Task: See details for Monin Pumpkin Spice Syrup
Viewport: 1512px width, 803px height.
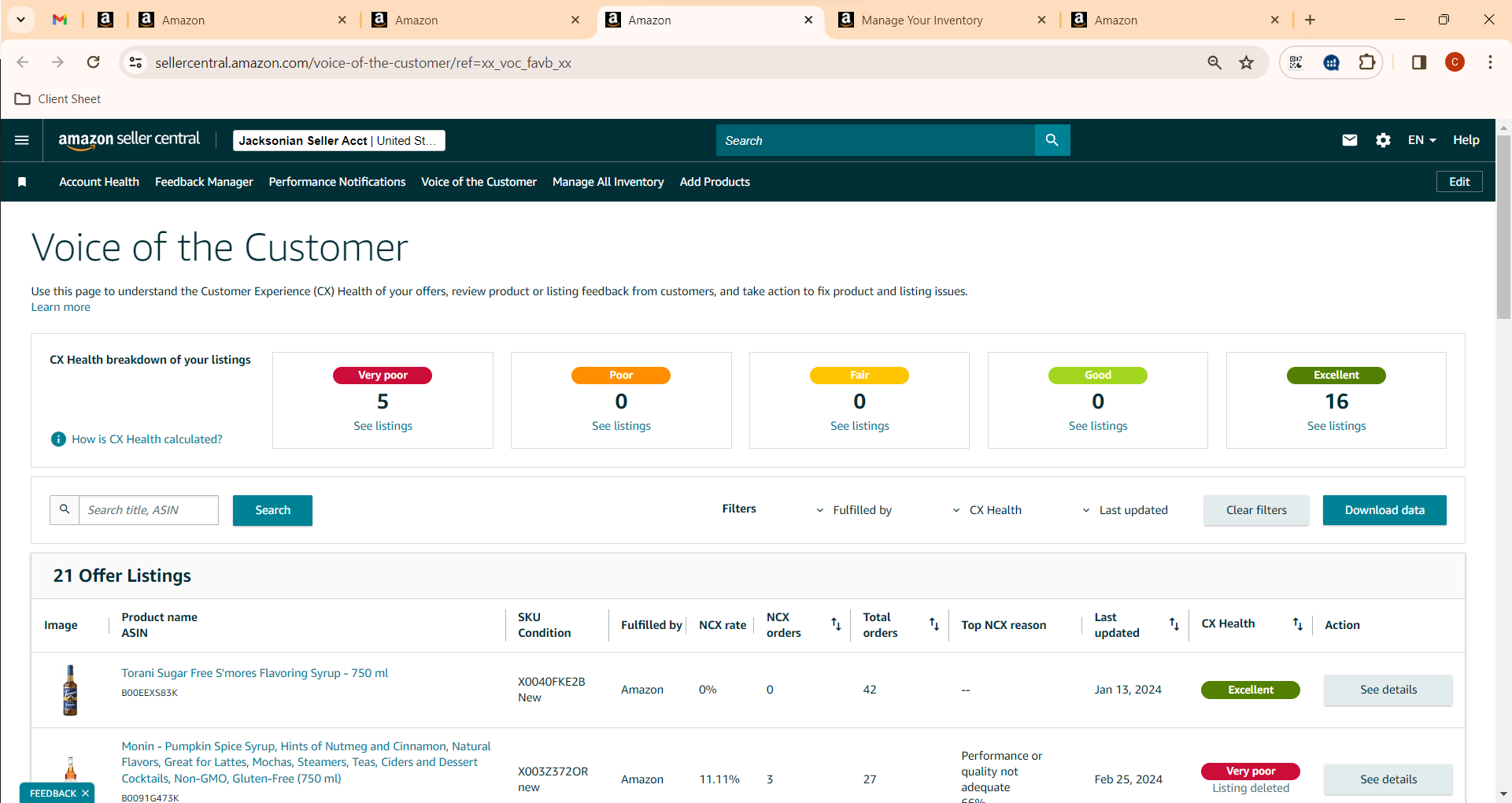Action: [x=1388, y=779]
